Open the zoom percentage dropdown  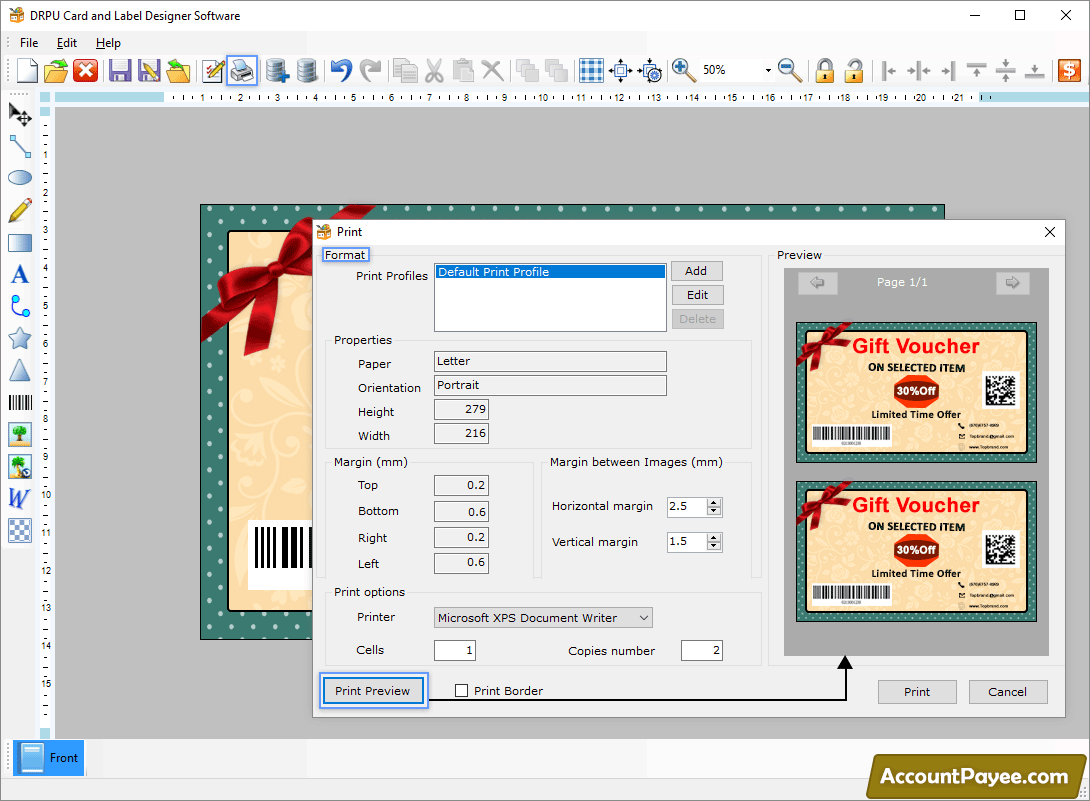pos(768,70)
